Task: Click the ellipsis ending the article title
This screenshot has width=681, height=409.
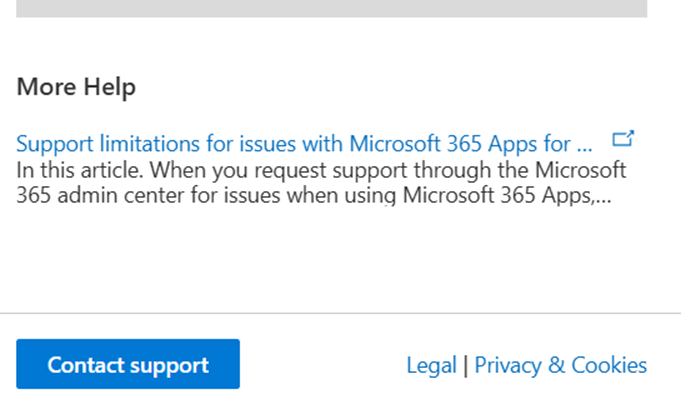Action: [x=585, y=141]
